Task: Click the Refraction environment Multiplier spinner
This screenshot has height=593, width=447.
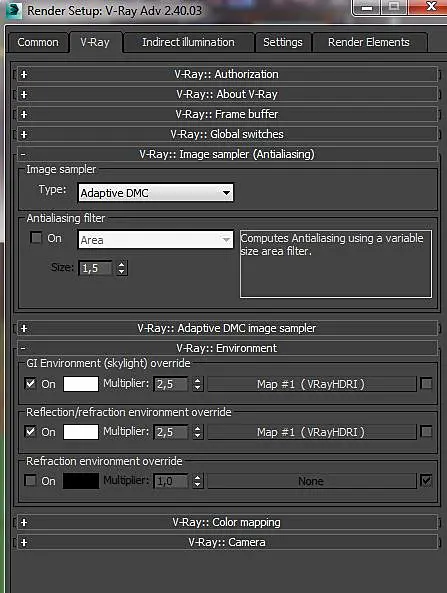Action: pos(197,481)
